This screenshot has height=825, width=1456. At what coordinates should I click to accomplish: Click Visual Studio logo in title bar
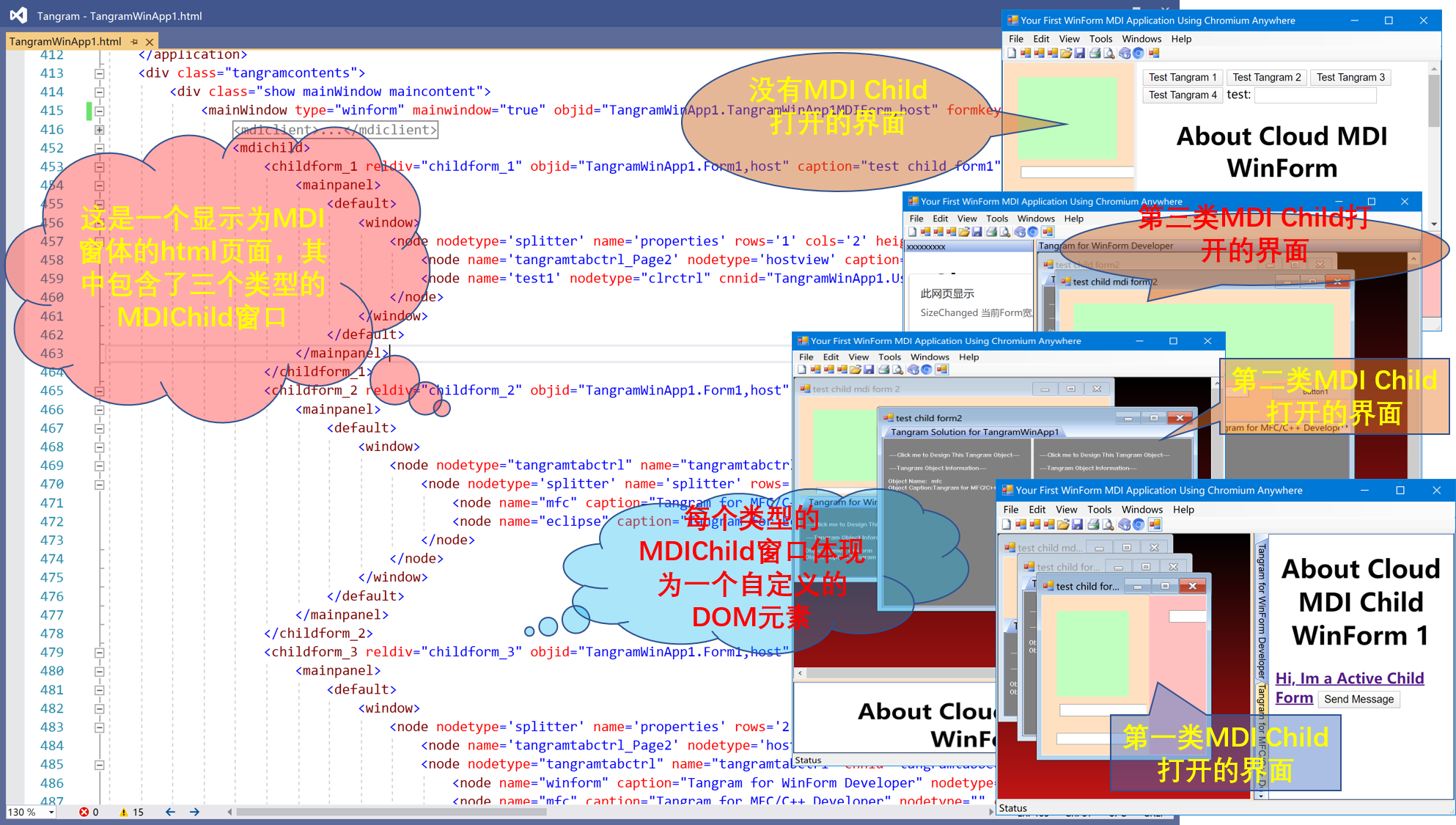(19, 15)
